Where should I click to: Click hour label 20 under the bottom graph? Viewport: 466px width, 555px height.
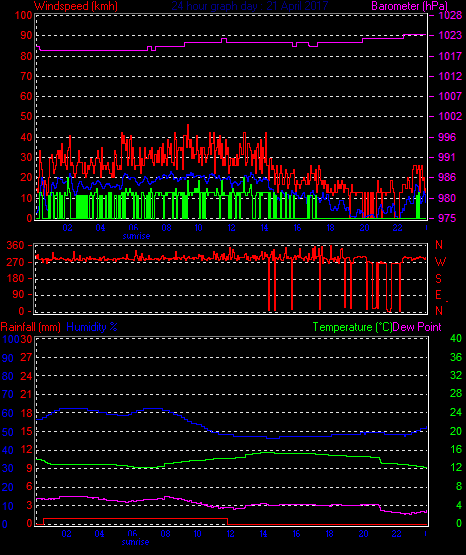point(363,534)
